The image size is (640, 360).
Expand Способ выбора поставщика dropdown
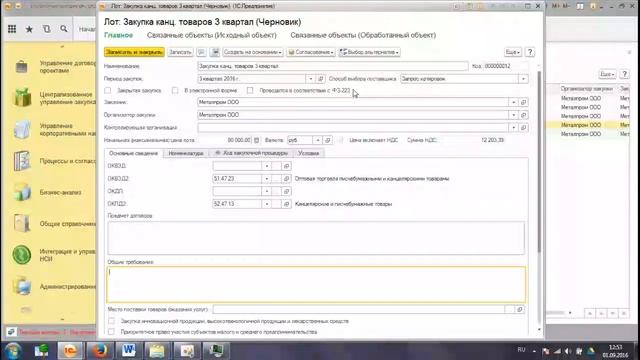(523, 79)
